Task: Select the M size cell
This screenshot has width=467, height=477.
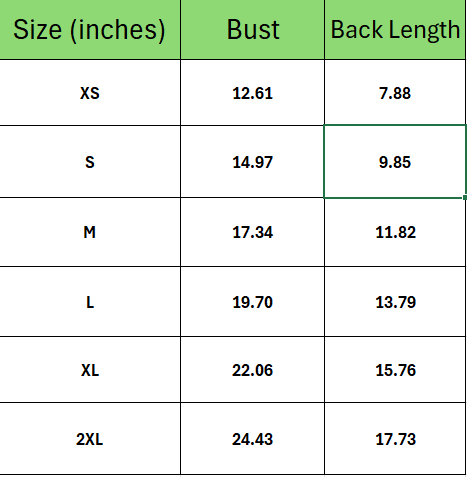Action: point(90,232)
